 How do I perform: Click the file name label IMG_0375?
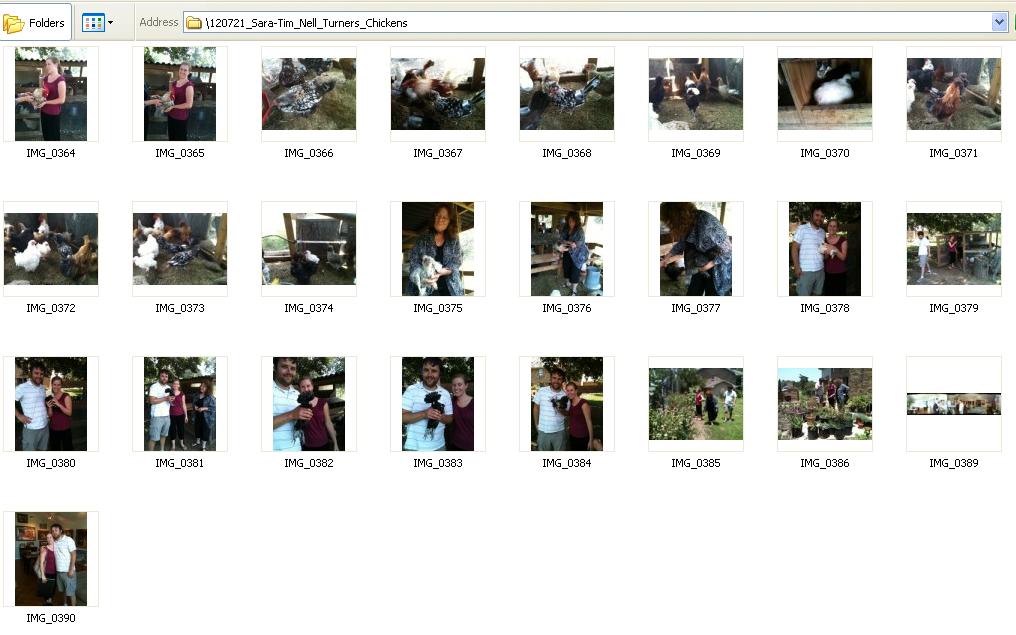[x=437, y=308]
